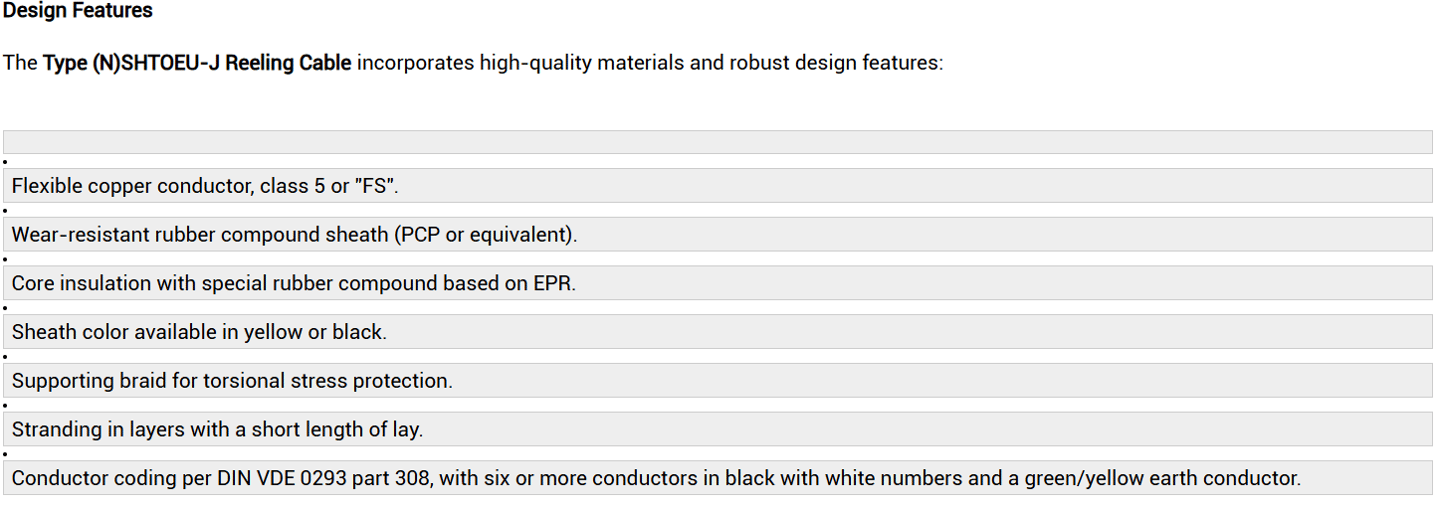
Task: Select the "Flexible copper conductor" row
Action: pyautogui.click(x=718, y=186)
